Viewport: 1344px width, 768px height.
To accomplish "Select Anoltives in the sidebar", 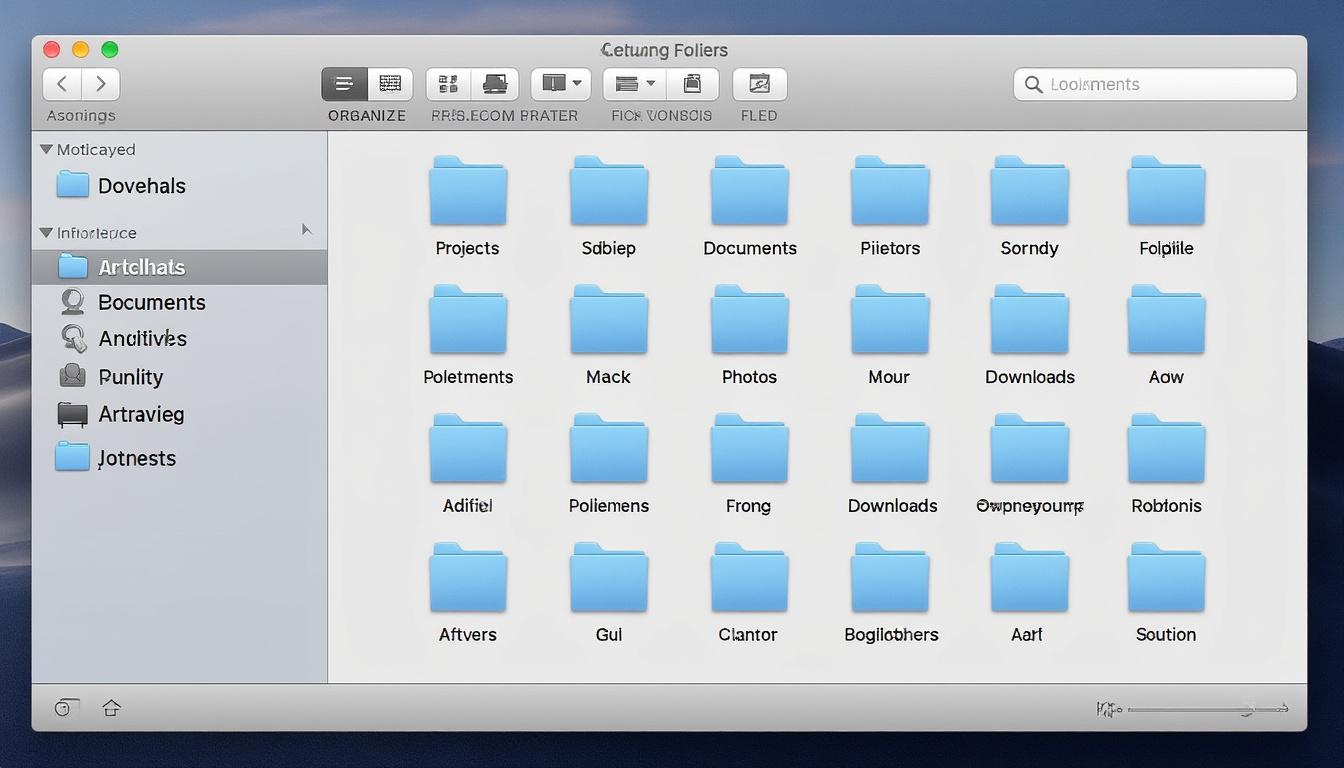I will 180,338.
